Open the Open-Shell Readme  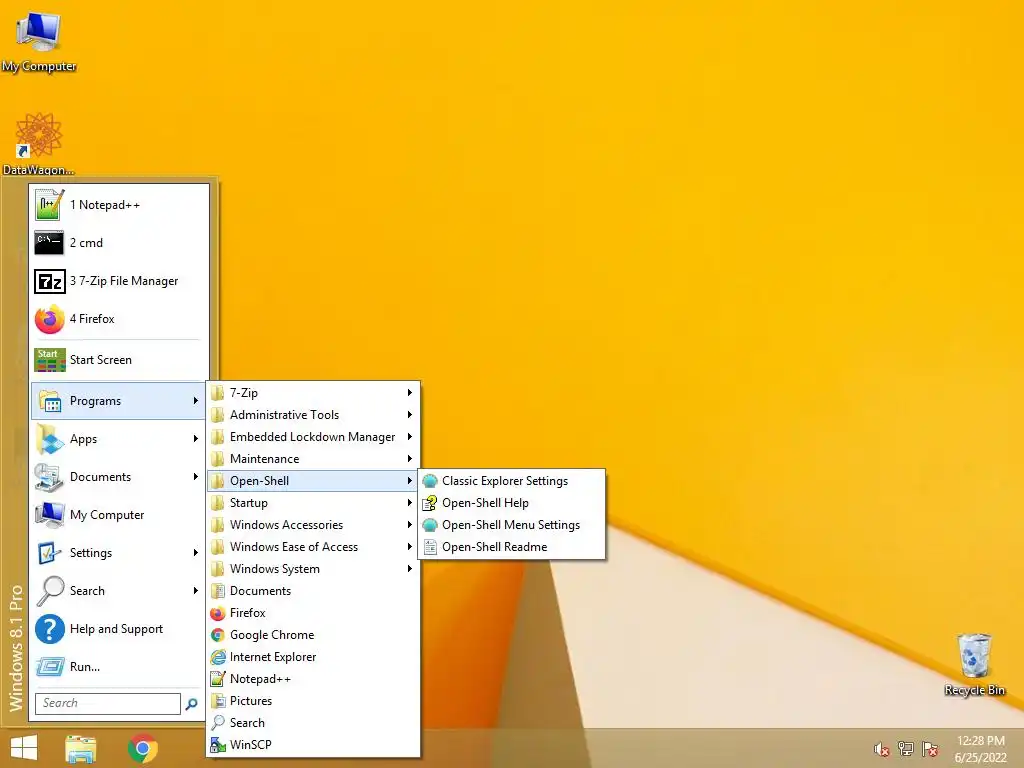[512, 547]
